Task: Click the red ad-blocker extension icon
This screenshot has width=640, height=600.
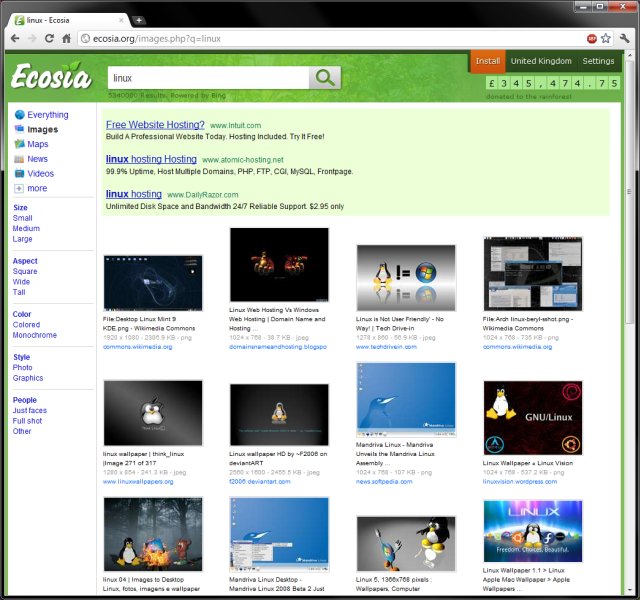Action: coord(591,38)
